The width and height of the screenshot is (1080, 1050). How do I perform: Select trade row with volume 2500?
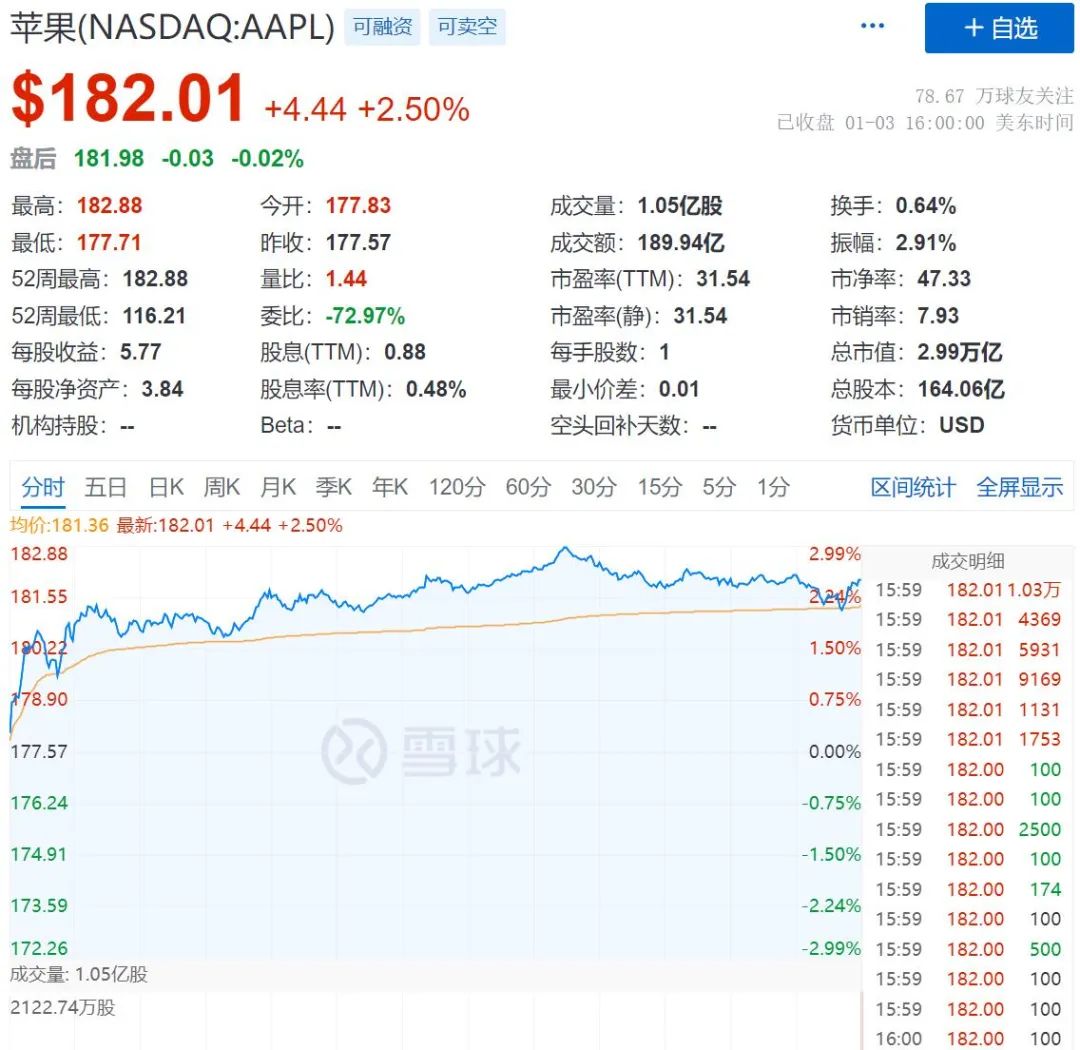pos(968,830)
